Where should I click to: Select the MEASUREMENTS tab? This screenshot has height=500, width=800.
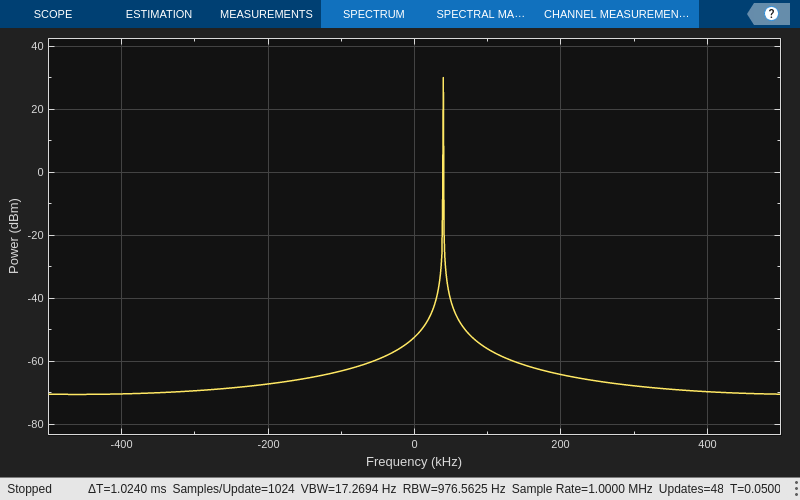coord(266,14)
